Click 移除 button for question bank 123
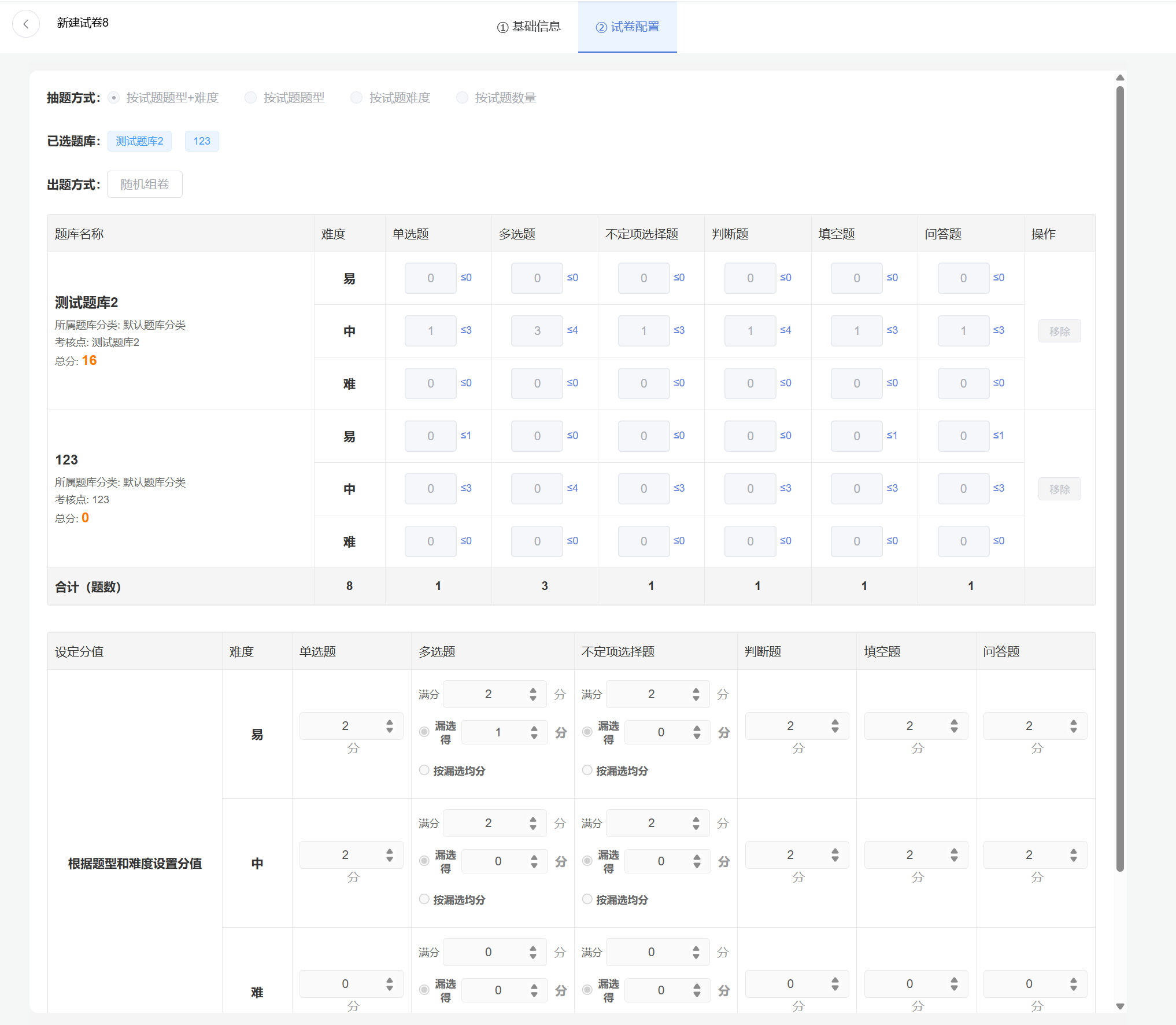Viewport: 1176px width, 1025px height. pyautogui.click(x=1059, y=489)
